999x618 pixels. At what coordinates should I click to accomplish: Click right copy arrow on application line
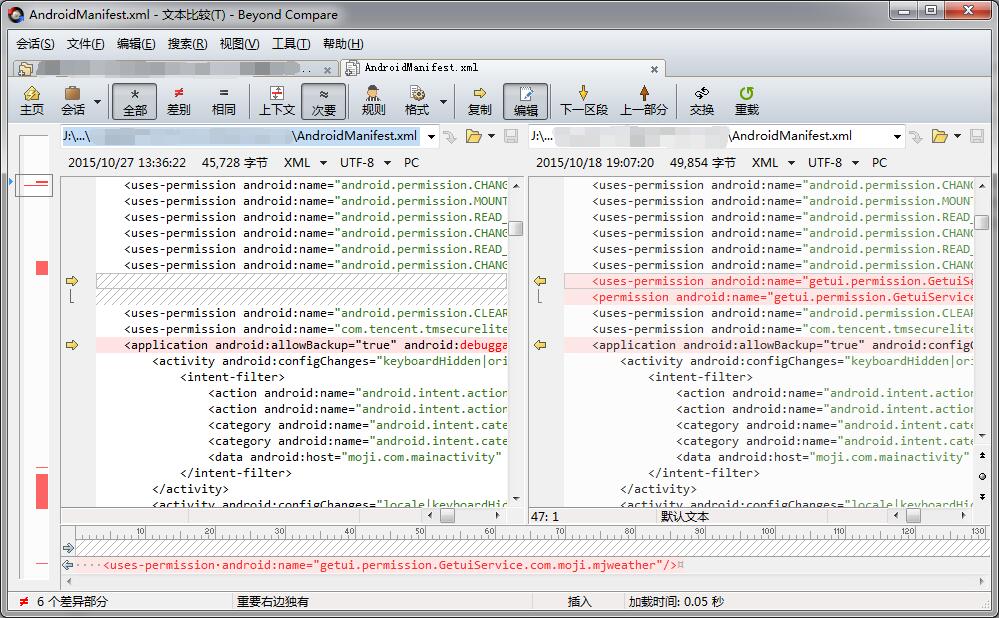[540, 345]
